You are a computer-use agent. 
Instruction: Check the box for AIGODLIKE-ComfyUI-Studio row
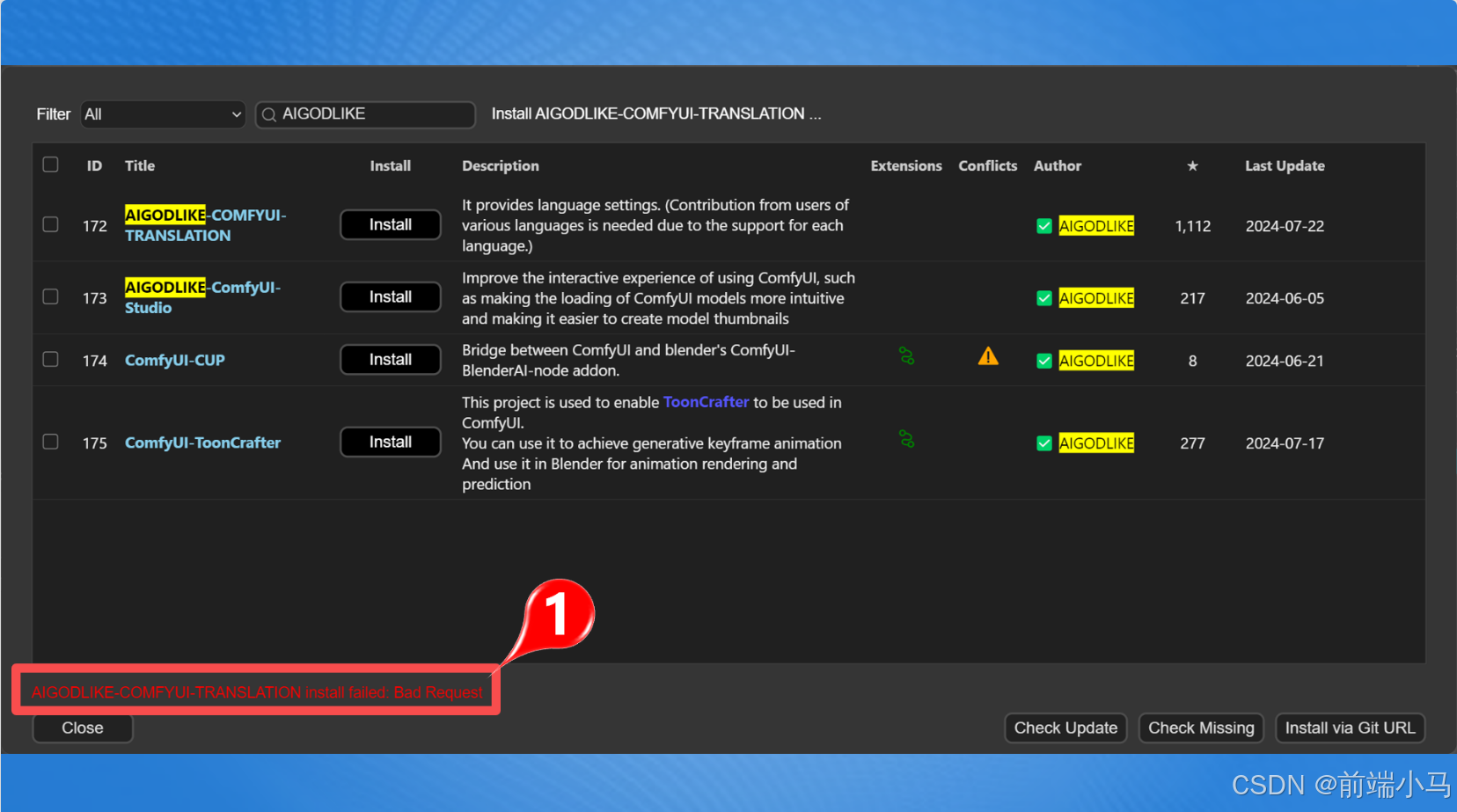click(x=51, y=296)
